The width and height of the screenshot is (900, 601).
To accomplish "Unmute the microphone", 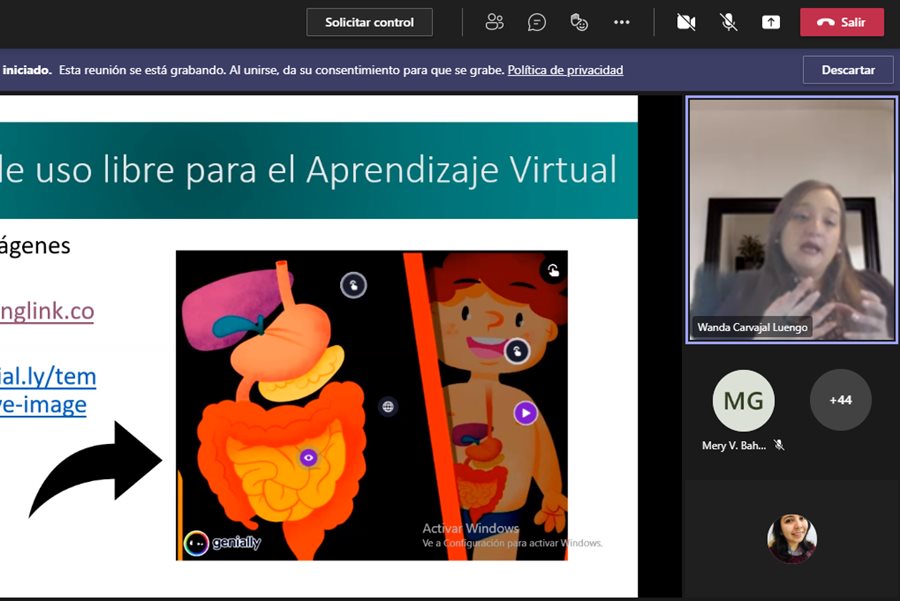I will (x=728, y=22).
